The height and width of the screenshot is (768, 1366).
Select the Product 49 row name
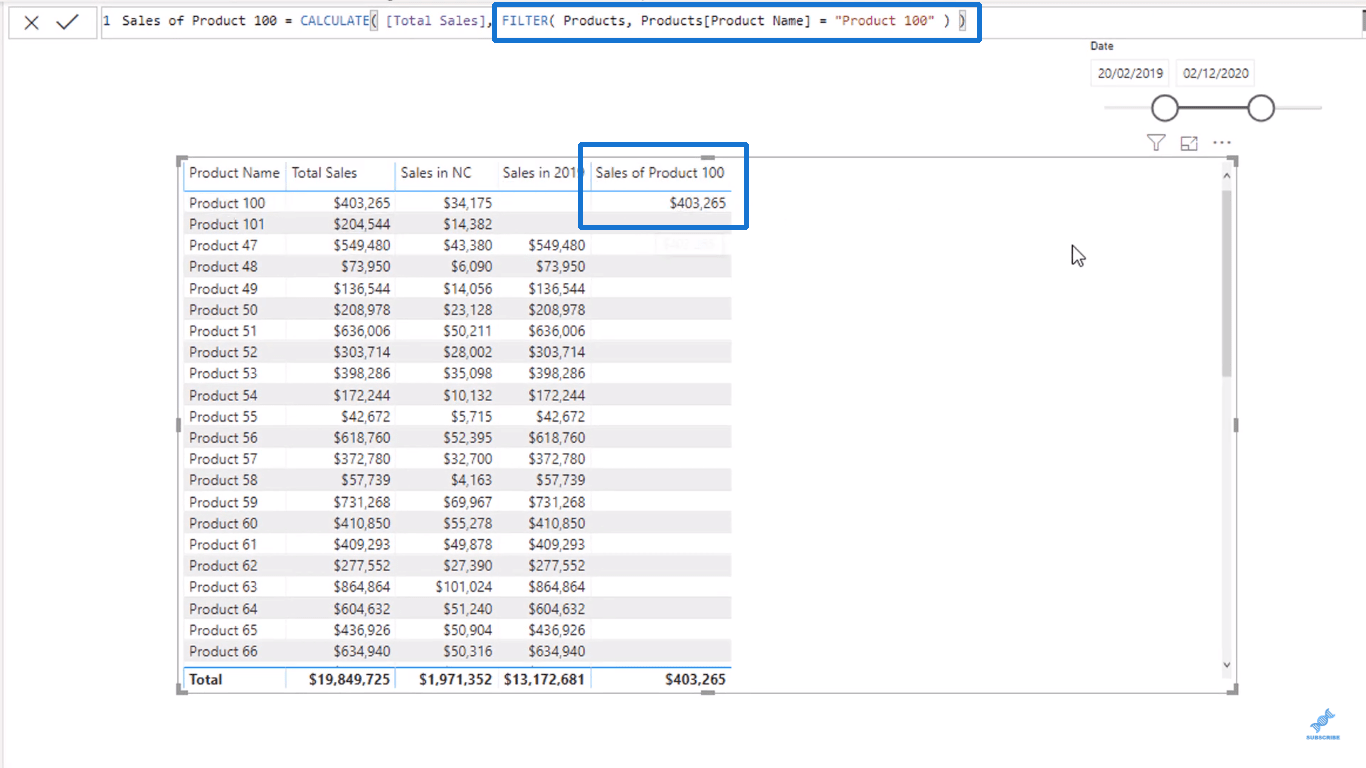pos(223,288)
